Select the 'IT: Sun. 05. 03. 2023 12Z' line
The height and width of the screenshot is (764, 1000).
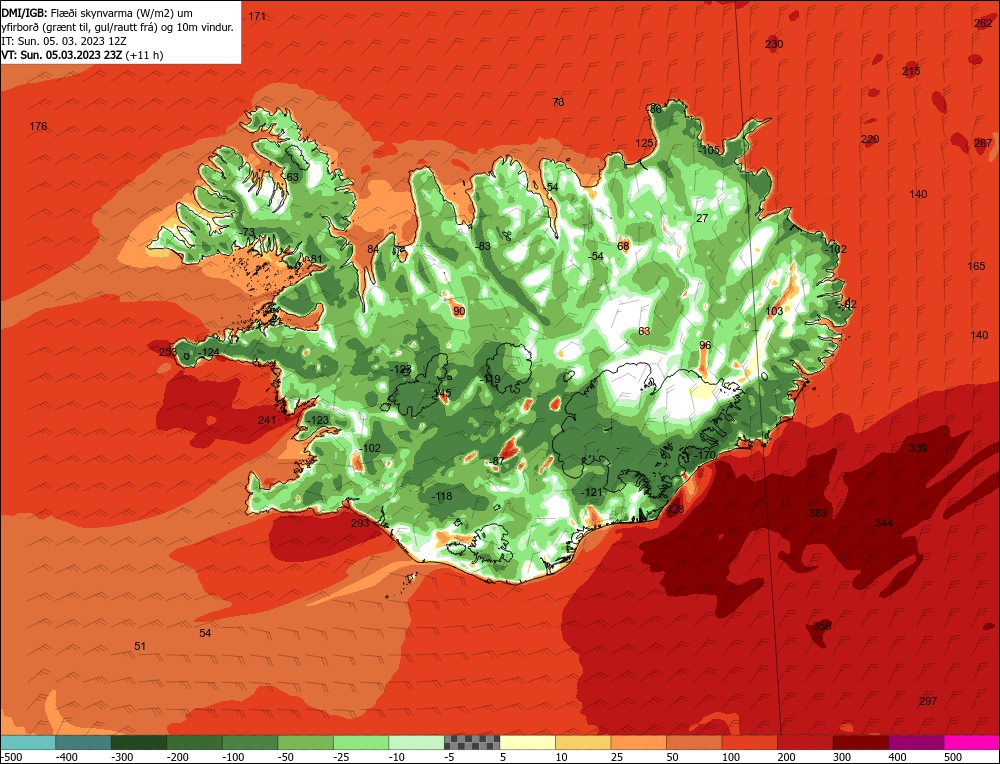pyautogui.click(x=64, y=41)
